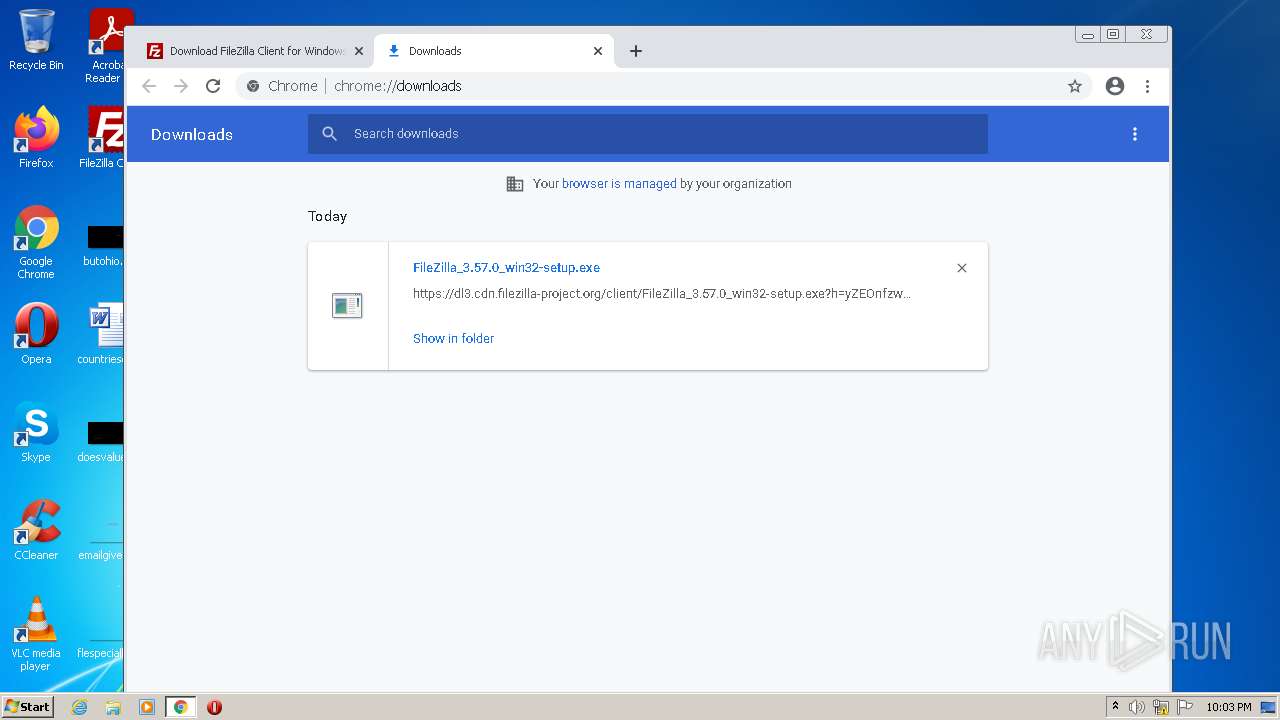Click Show in folder link
The width and height of the screenshot is (1280, 720).
point(453,339)
